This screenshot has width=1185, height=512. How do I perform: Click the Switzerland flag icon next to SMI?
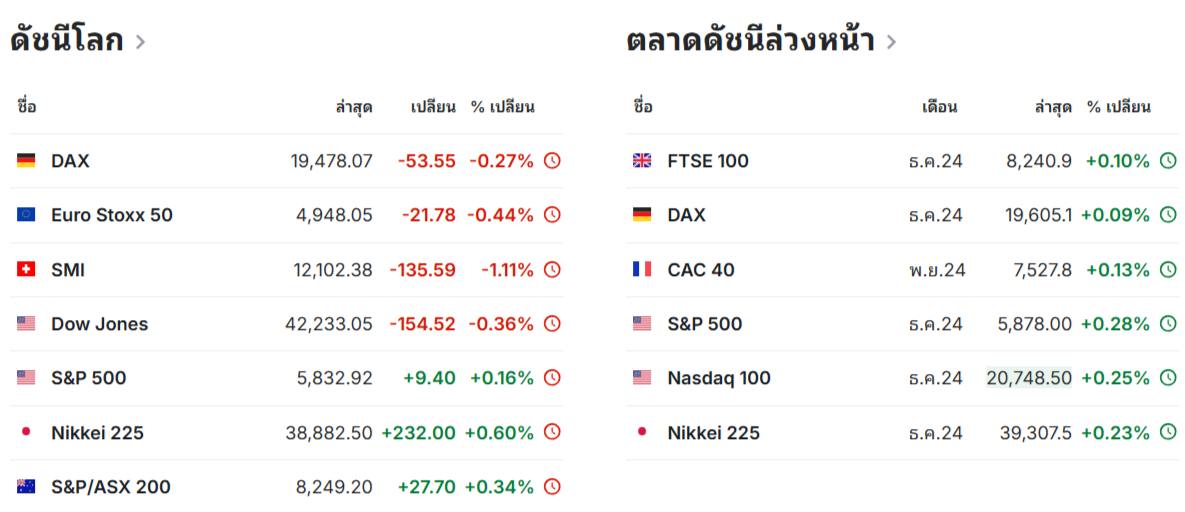tap(26, 270)
